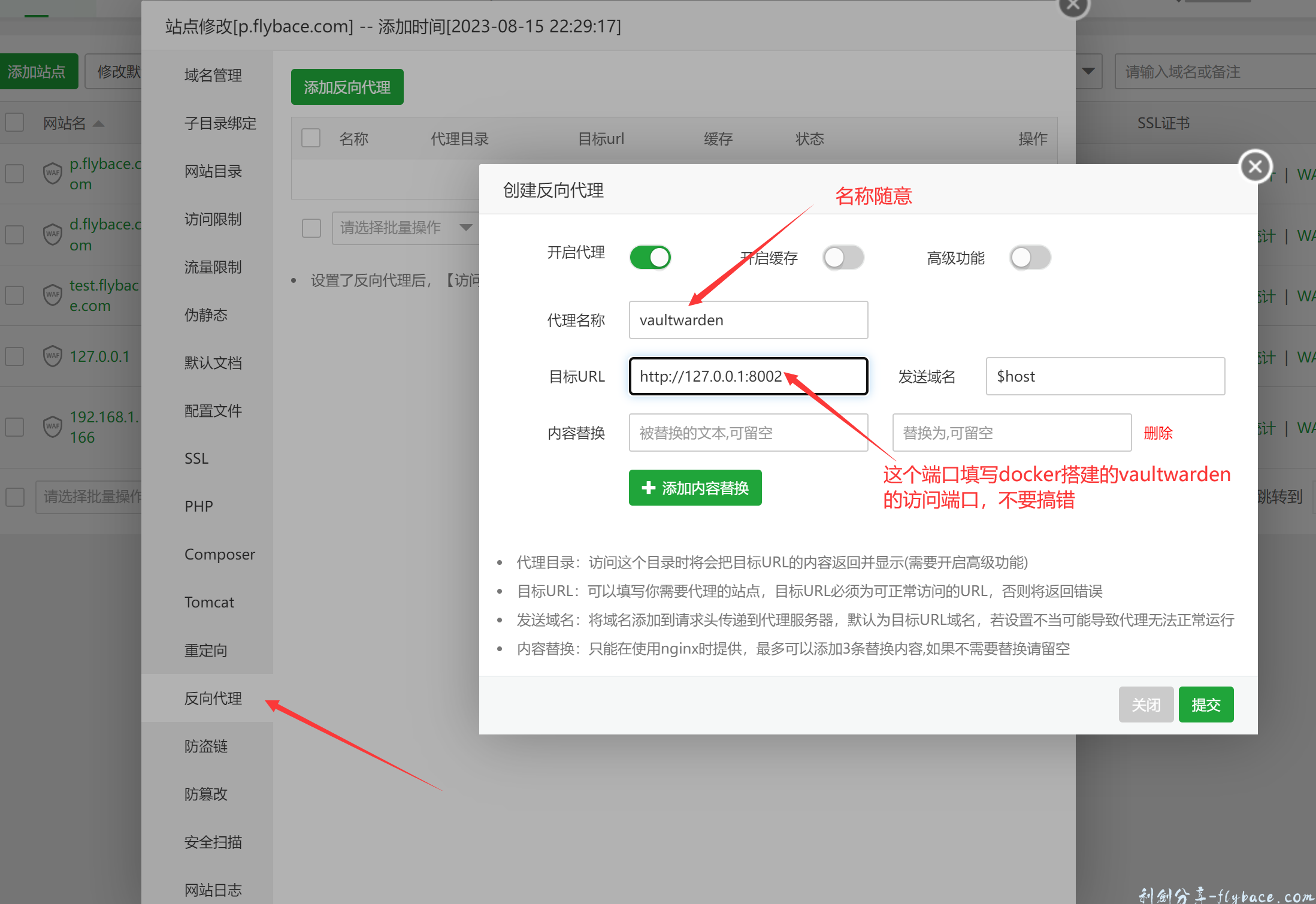Click WAF shield icon beside 127.0.0.1
The image size is (1316, 904).
tap(53, 356)
